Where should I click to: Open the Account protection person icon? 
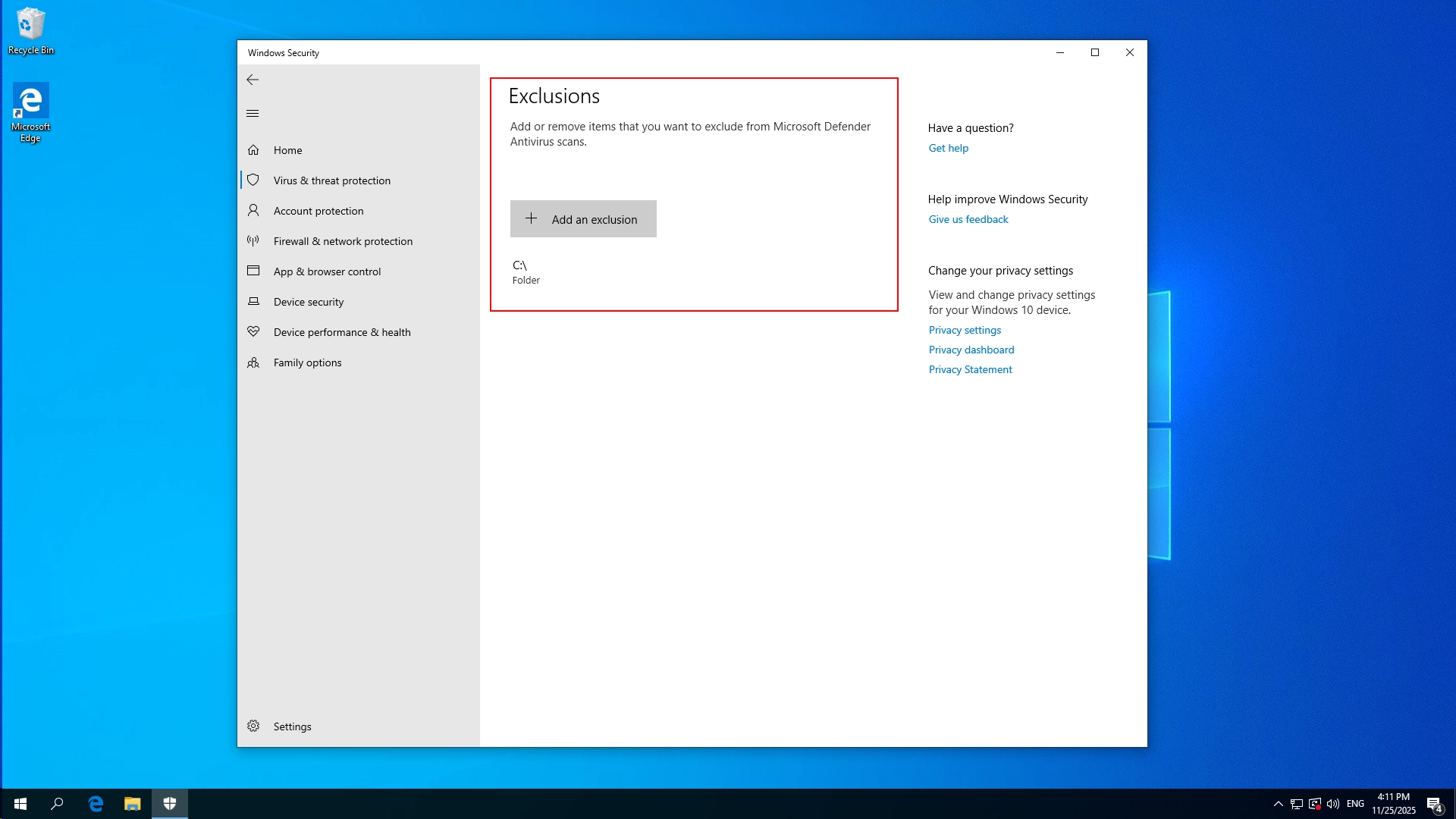tap(253, 211)
